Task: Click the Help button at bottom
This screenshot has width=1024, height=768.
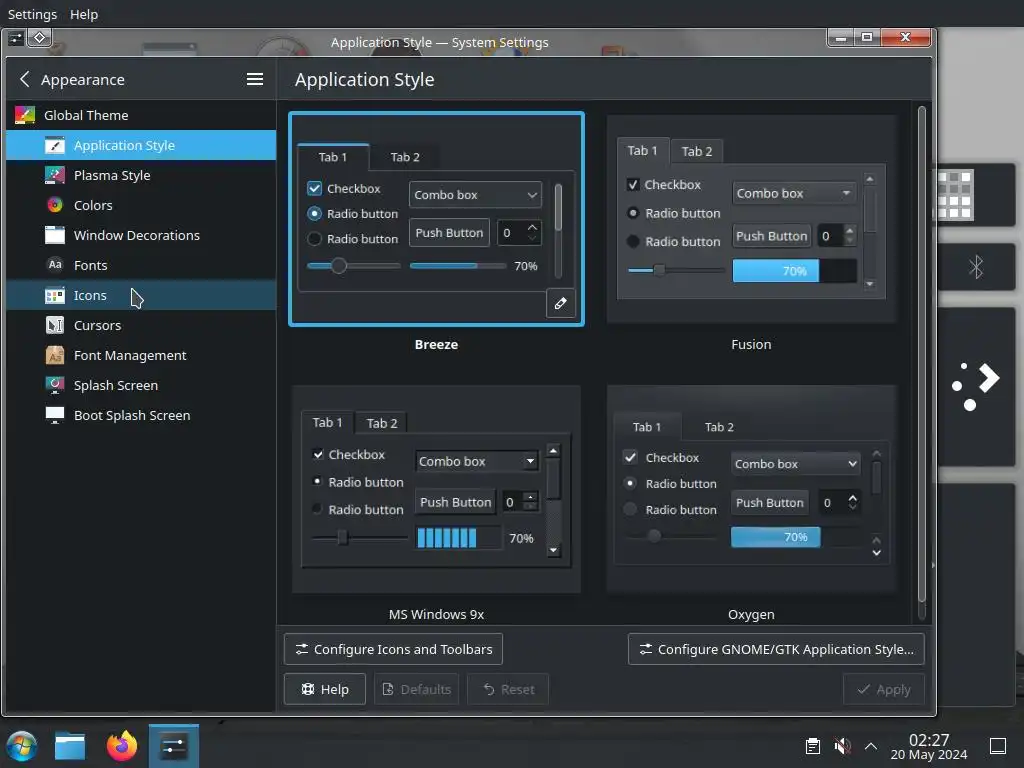Action: (325, 689)
